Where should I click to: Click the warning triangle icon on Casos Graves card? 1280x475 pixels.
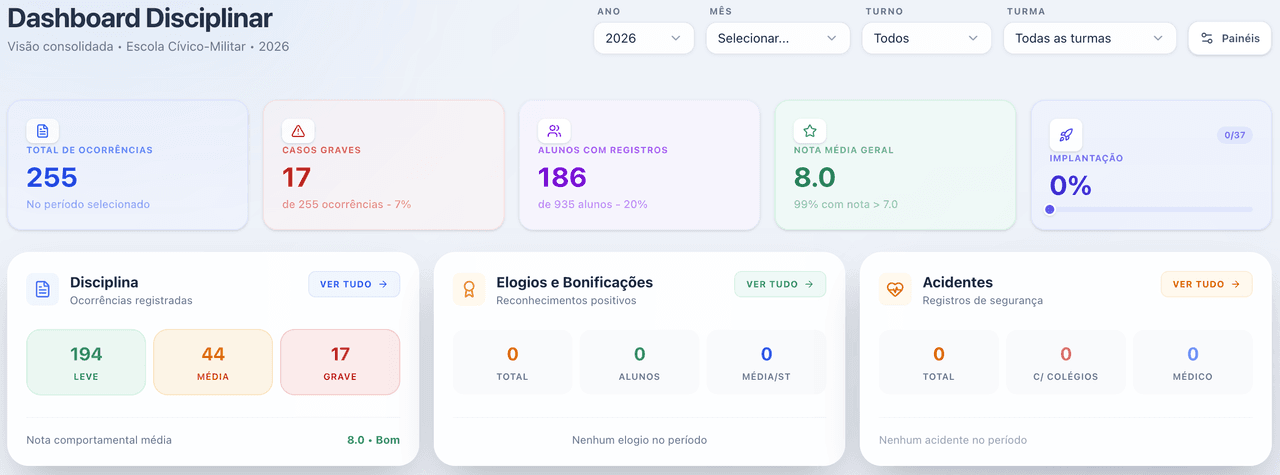point(298,131)
